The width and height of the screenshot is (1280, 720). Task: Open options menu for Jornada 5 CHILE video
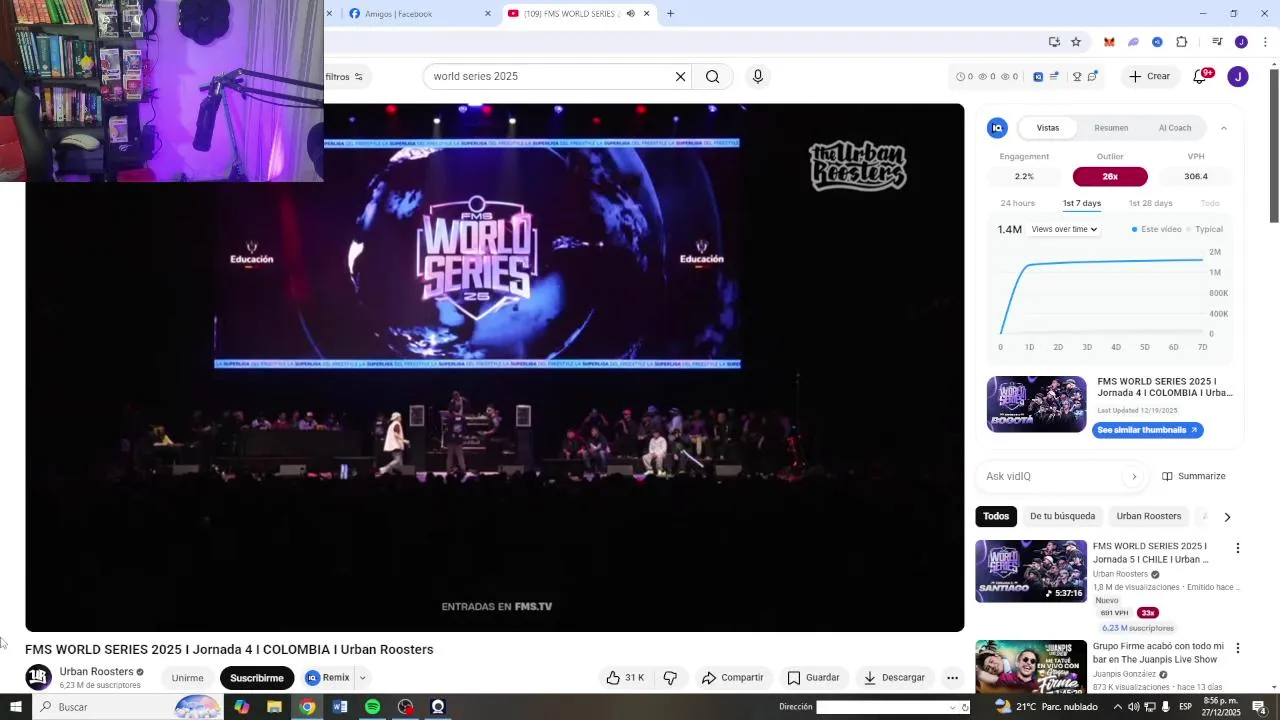coord(1237,548)
